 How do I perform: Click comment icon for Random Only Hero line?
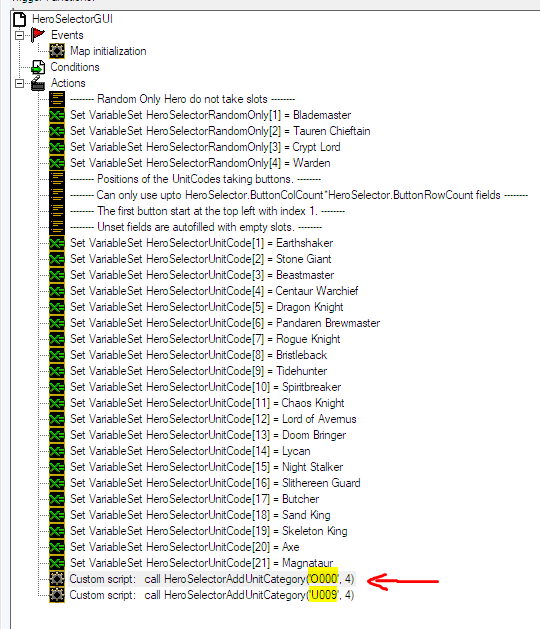point(57,99)
